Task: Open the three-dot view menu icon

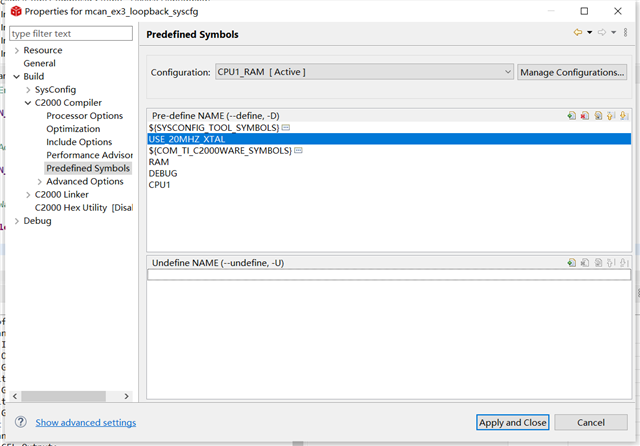Action: (626, 33)
